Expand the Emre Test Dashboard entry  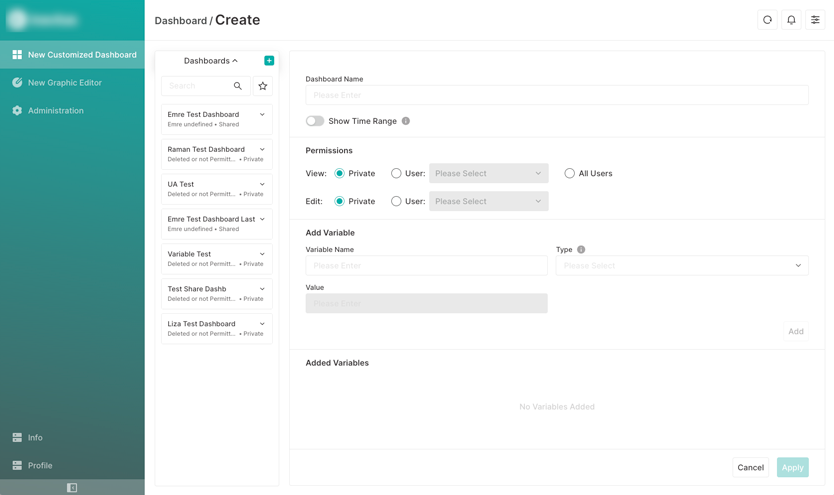point(262,115)
